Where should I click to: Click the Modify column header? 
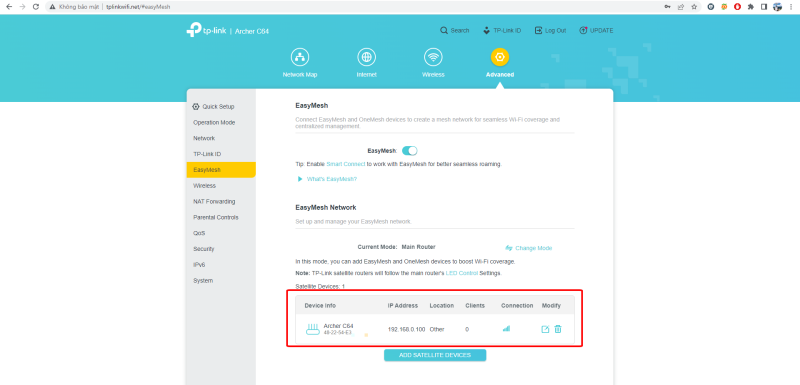point(551,305)
